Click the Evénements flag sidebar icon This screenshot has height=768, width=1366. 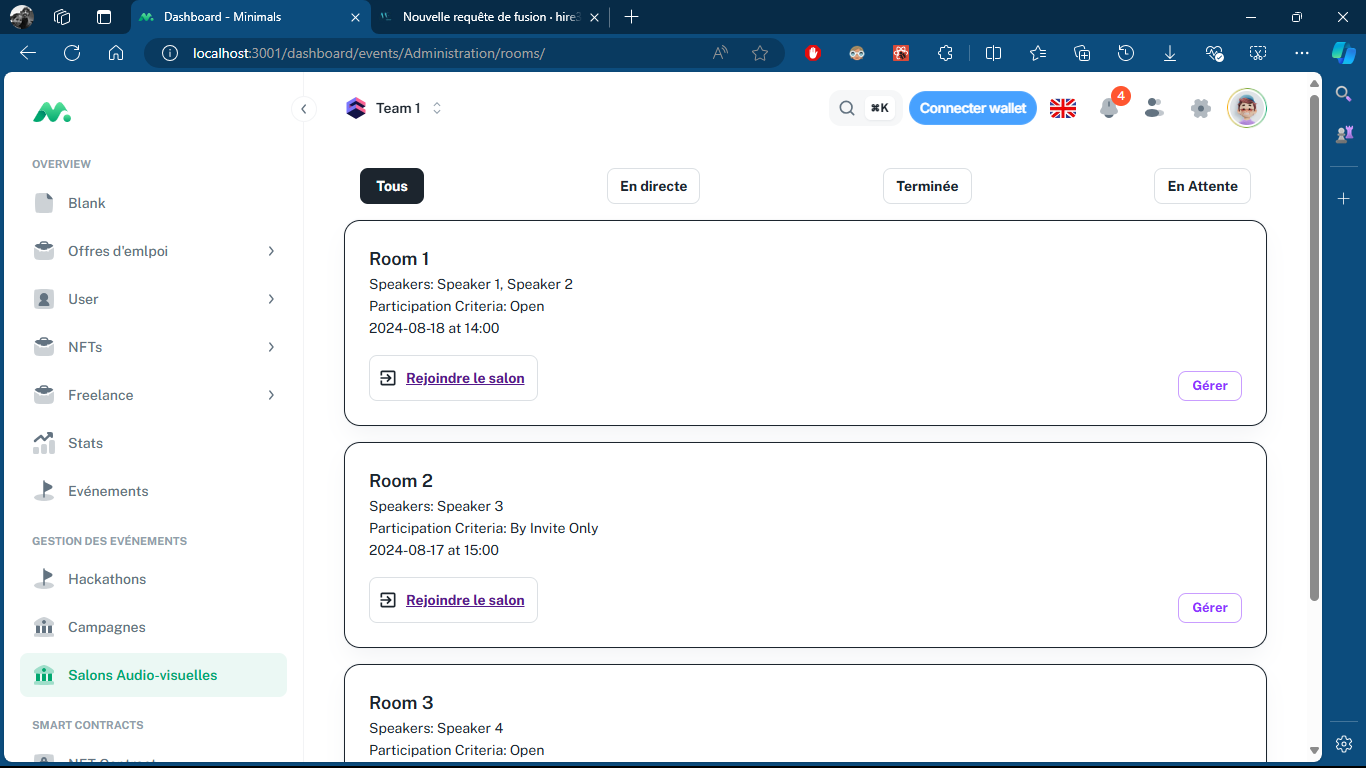tap(44, 491)
